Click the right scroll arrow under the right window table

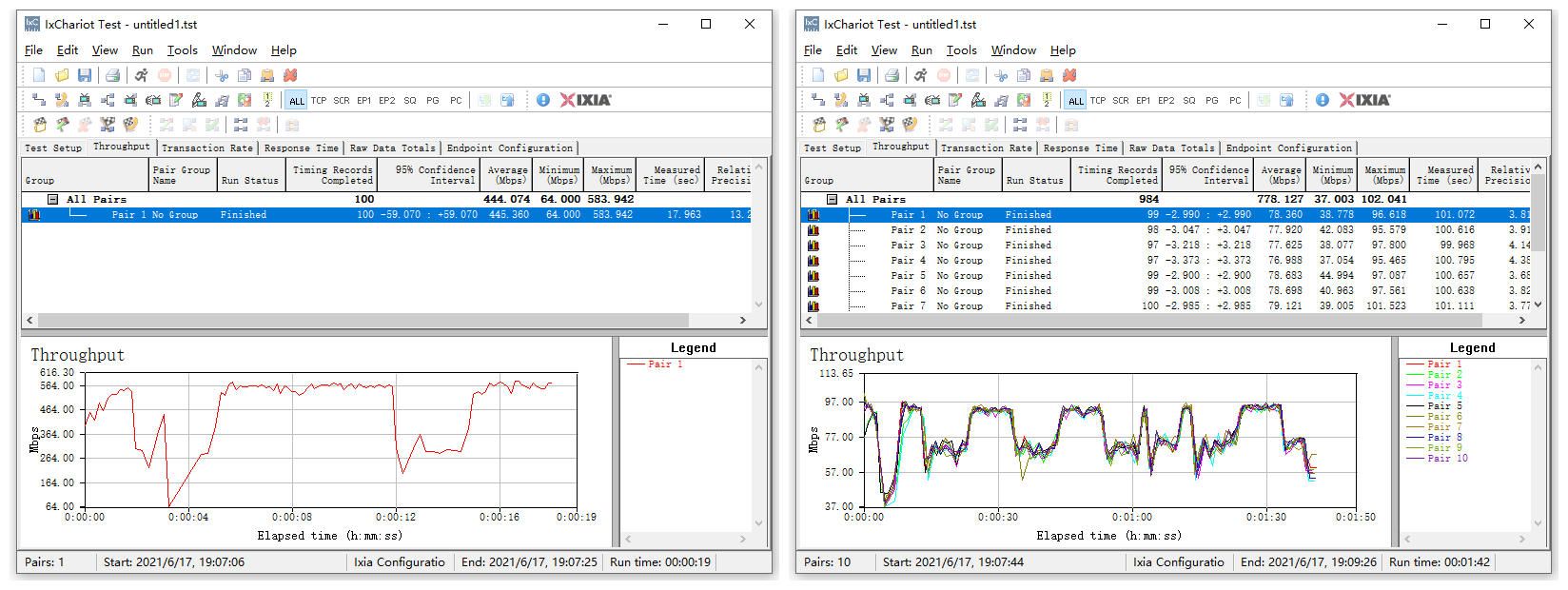click(1521, 321)
